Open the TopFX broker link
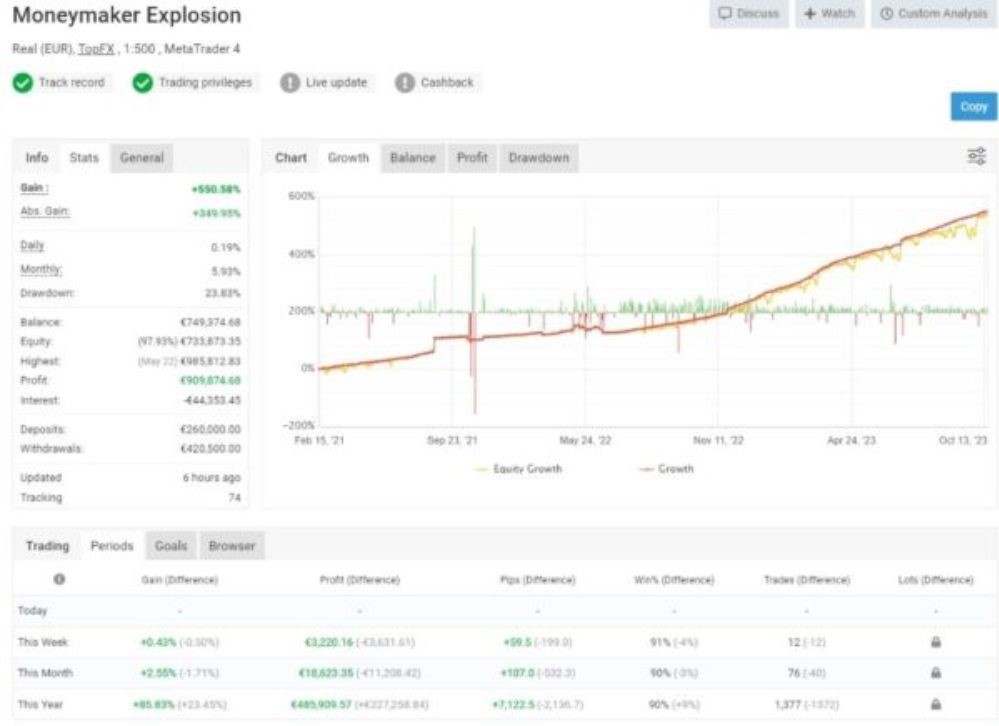The width and height of the screenshot is (999, 726). click(96, 49)
